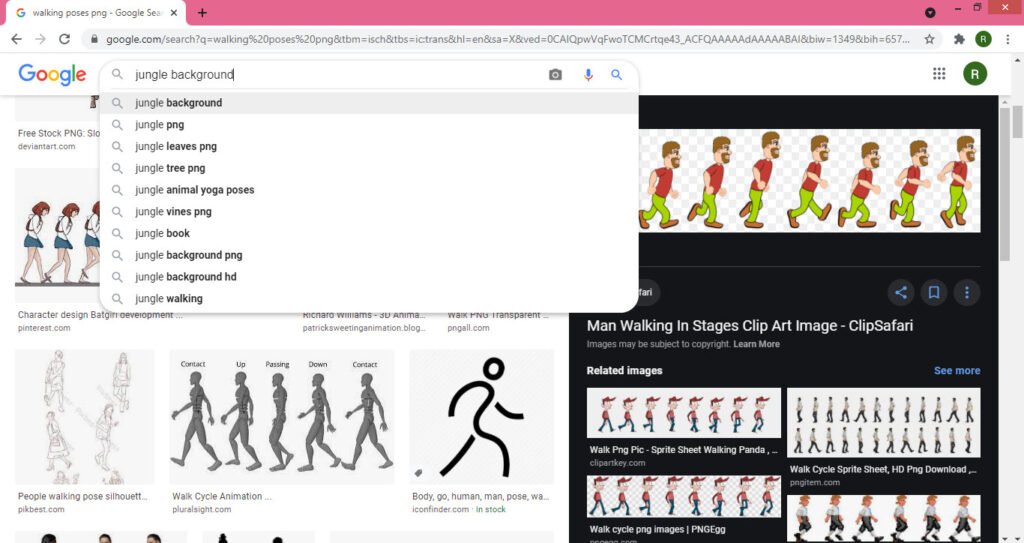Click the pngitem.com source text
The width and height of the screenshot is (1024, 543).
tap(814, 482)
